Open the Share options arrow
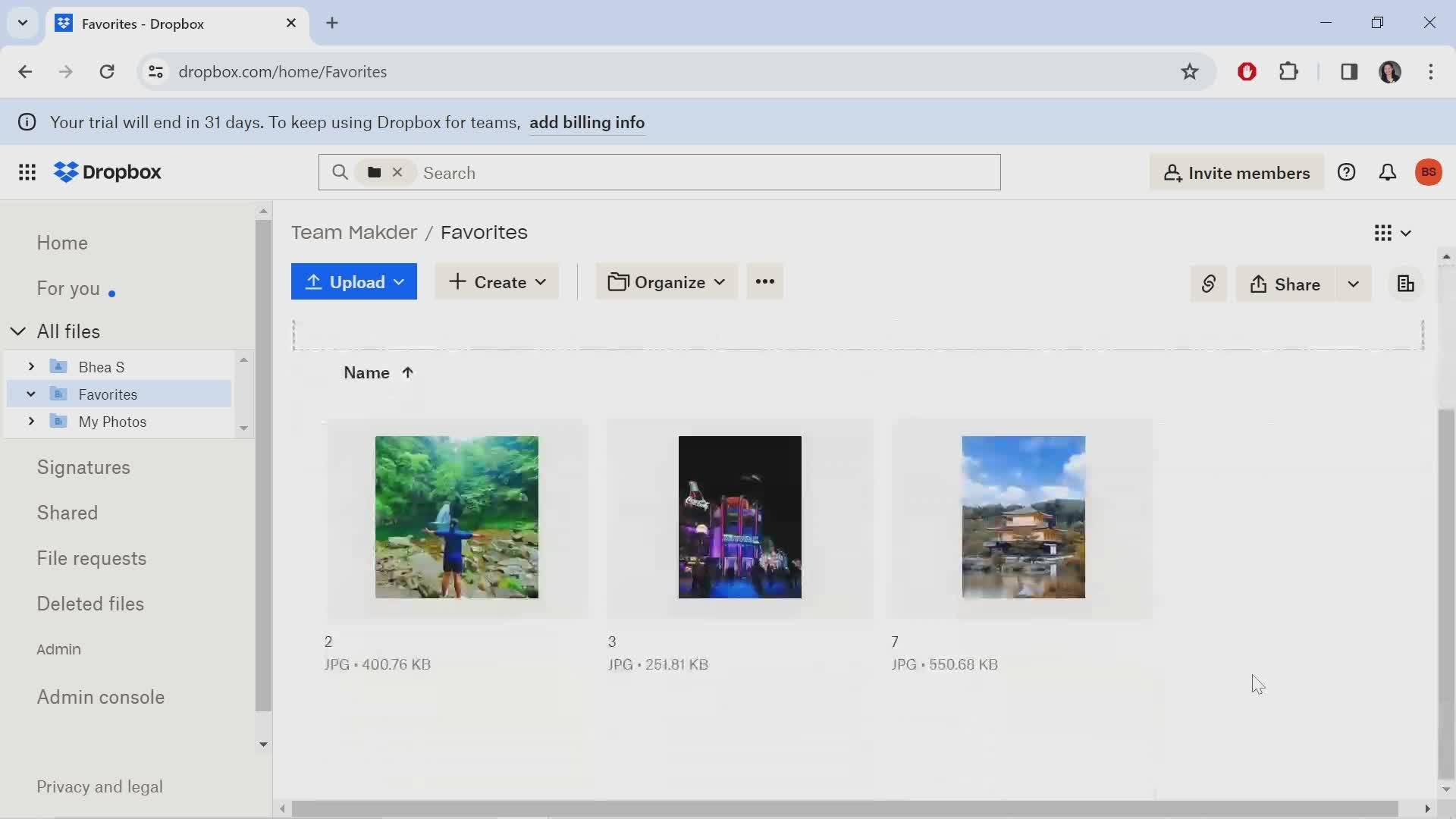This screenshot has height=819, width=1456. tap(1354, 284)
